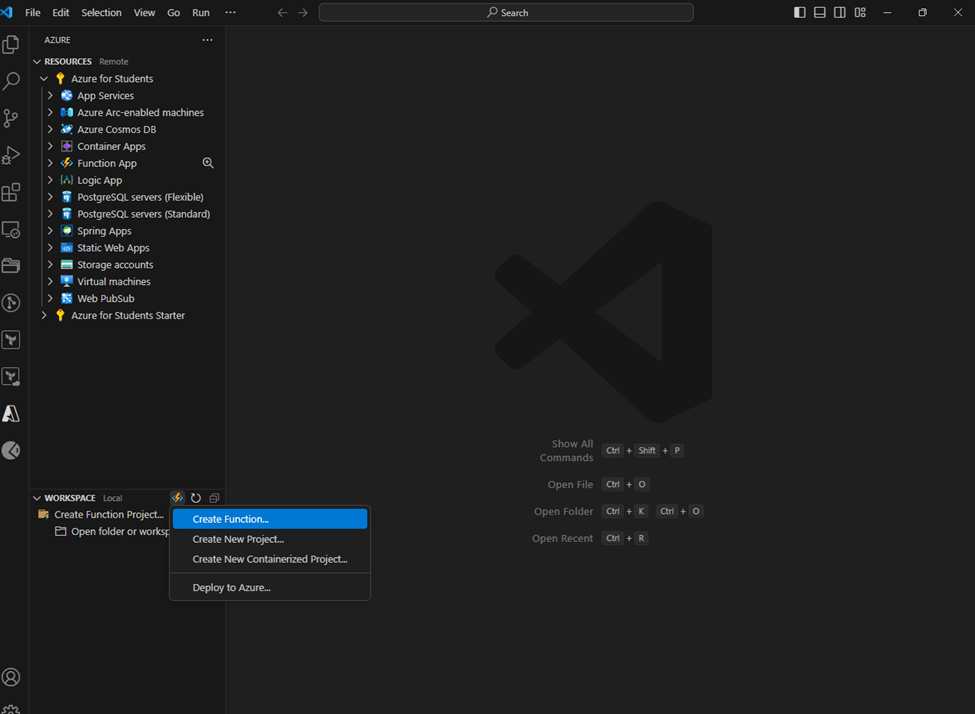Open the Search view in activity bar
Screen dimensions: 975x714
click(11, 81)
